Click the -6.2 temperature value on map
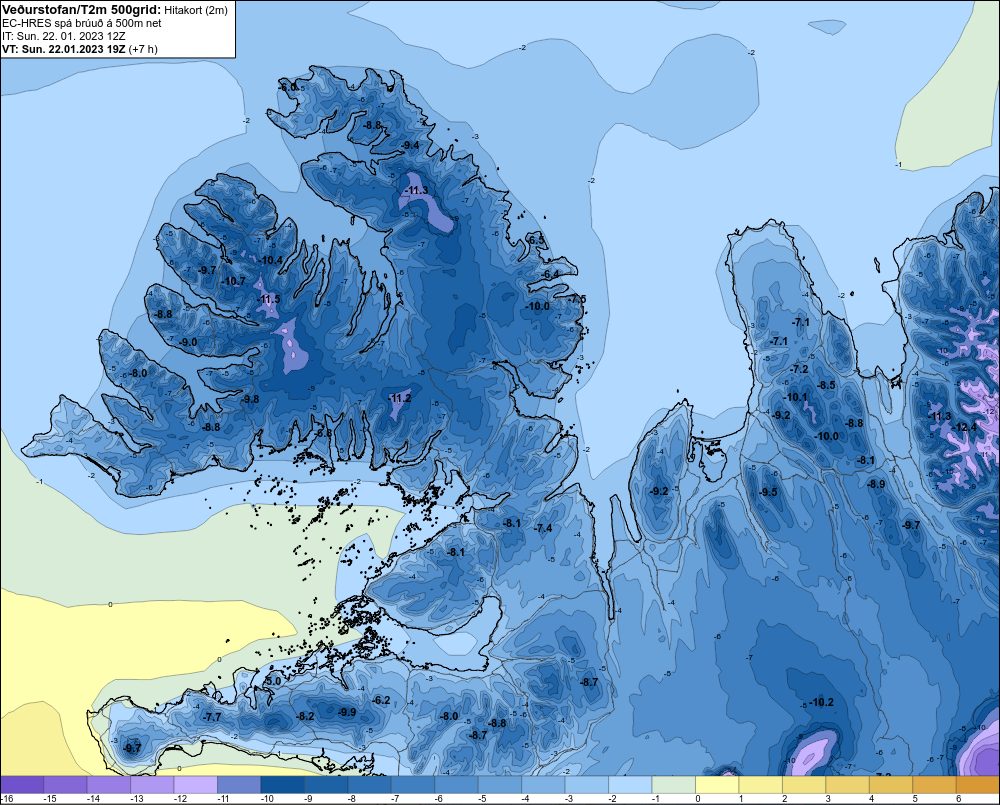Image resolution: width=1000 pixels, height=805 pixels. (x=381, y=700)
